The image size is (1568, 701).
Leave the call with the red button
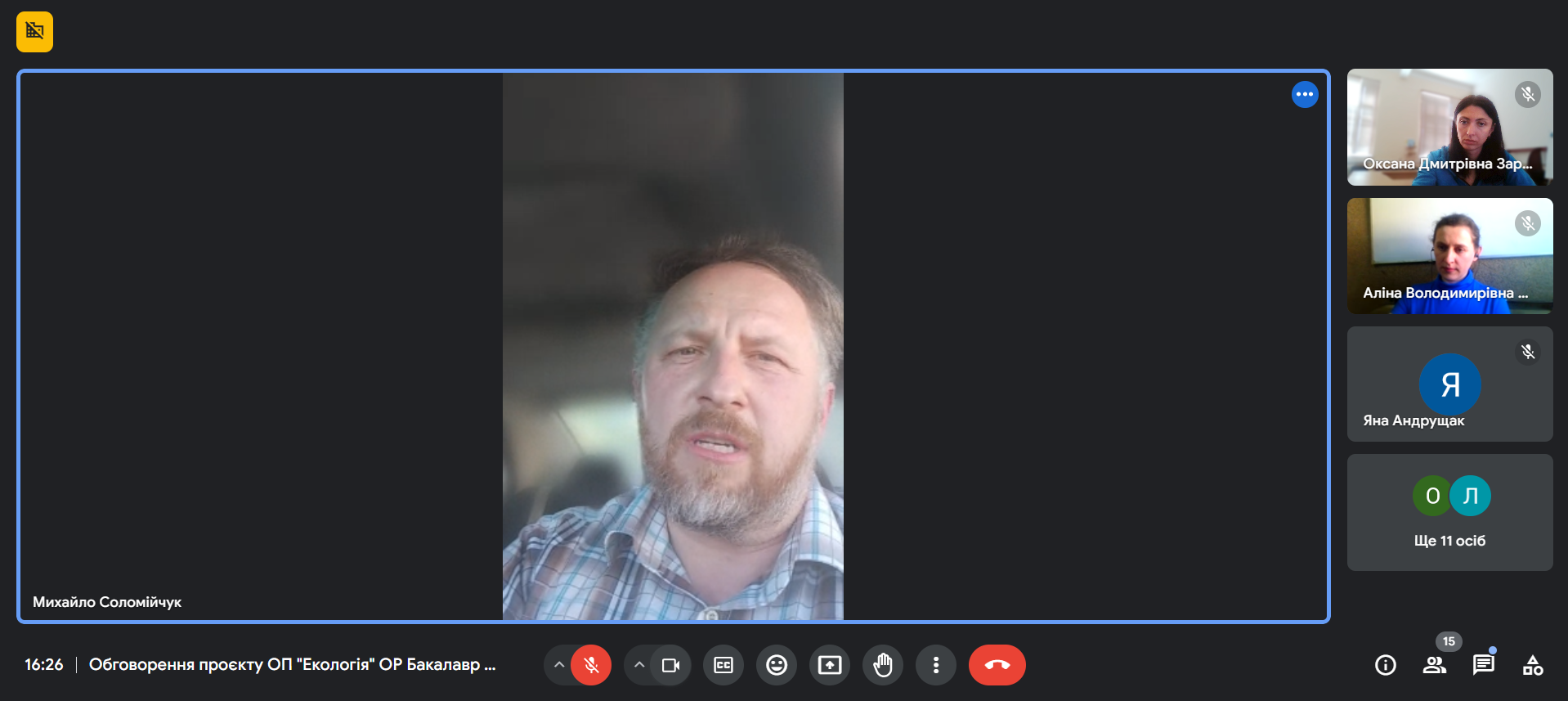997,665
